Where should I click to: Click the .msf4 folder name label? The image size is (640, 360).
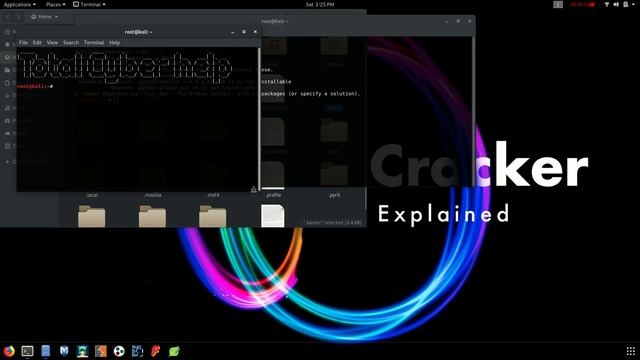pyautogui.click(x=213, y=195)
